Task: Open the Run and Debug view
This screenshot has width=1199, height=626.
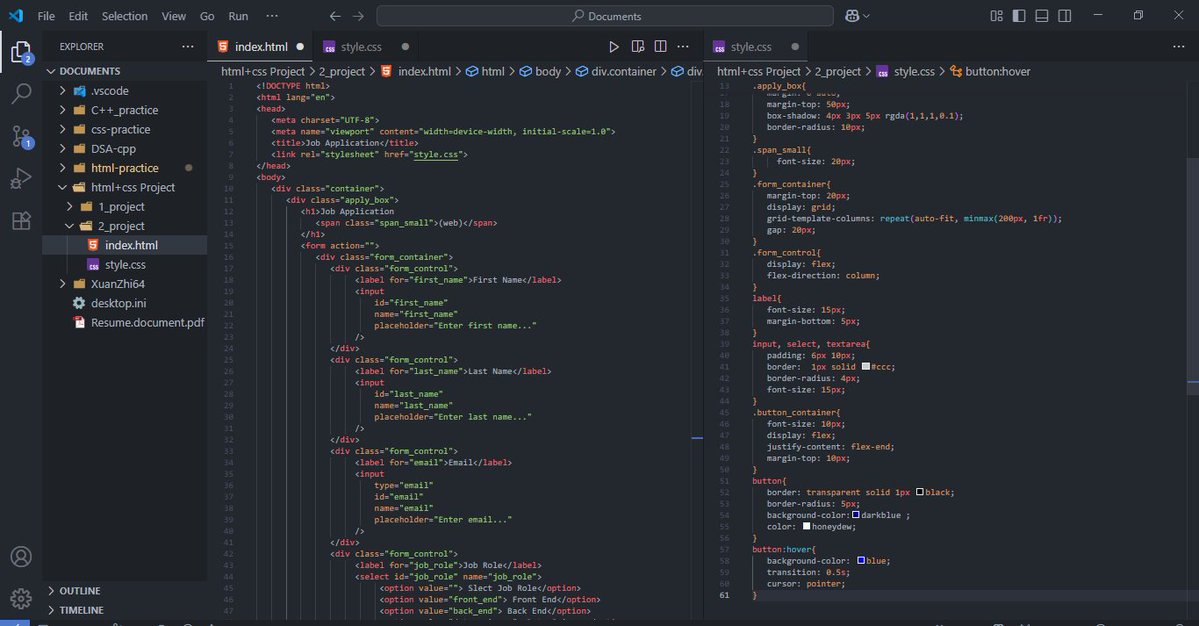Action: 21,178
